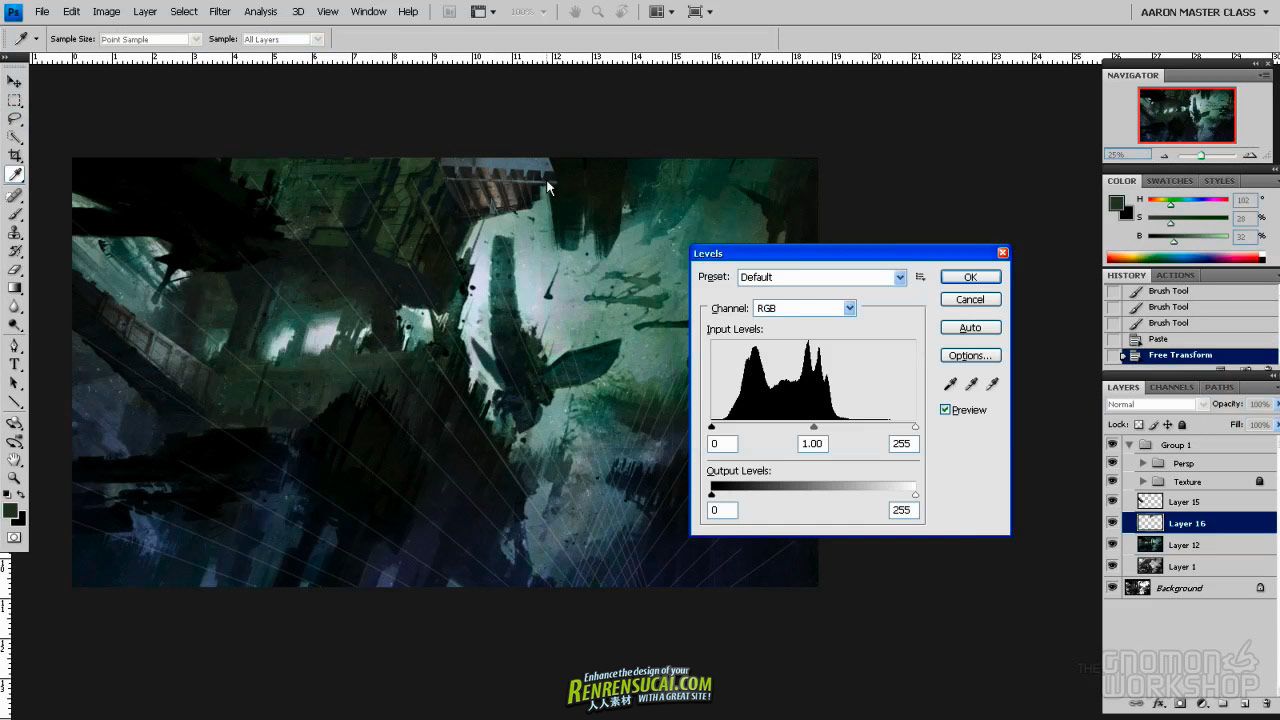Select the Rectangular Marquee tool
The image size is (1280, 720).
tap(14, 100)
